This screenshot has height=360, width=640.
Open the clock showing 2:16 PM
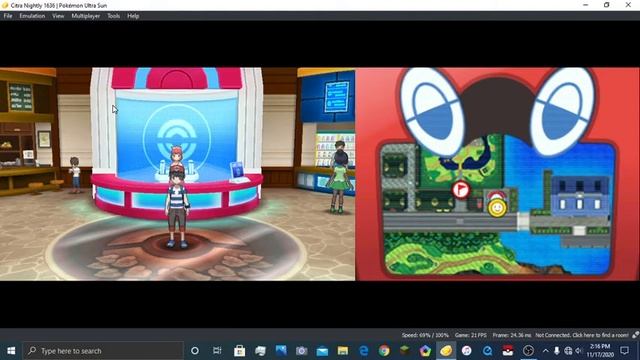tap(600, 351)
